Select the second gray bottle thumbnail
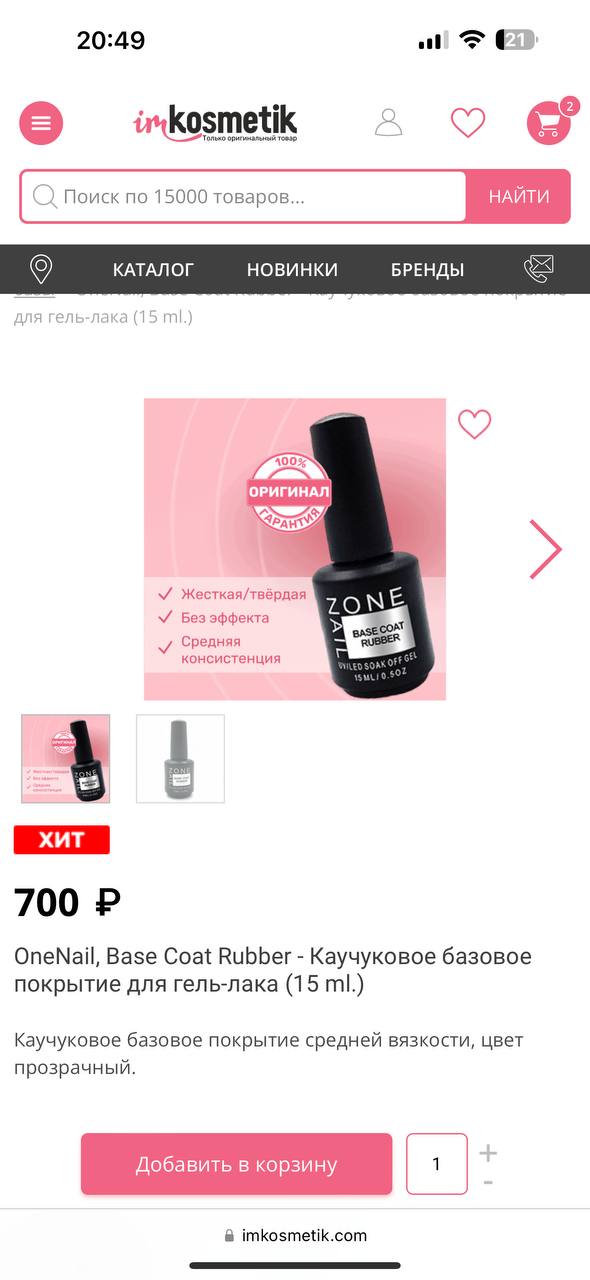 point(180,759)
